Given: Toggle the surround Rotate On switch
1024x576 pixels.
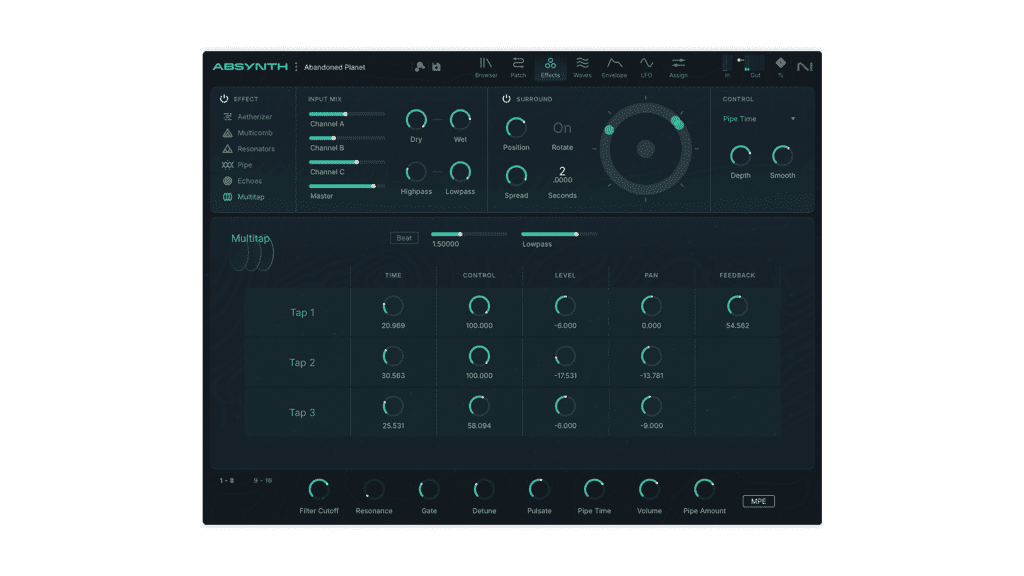Looking at the screenshot, I should point(562,128).
